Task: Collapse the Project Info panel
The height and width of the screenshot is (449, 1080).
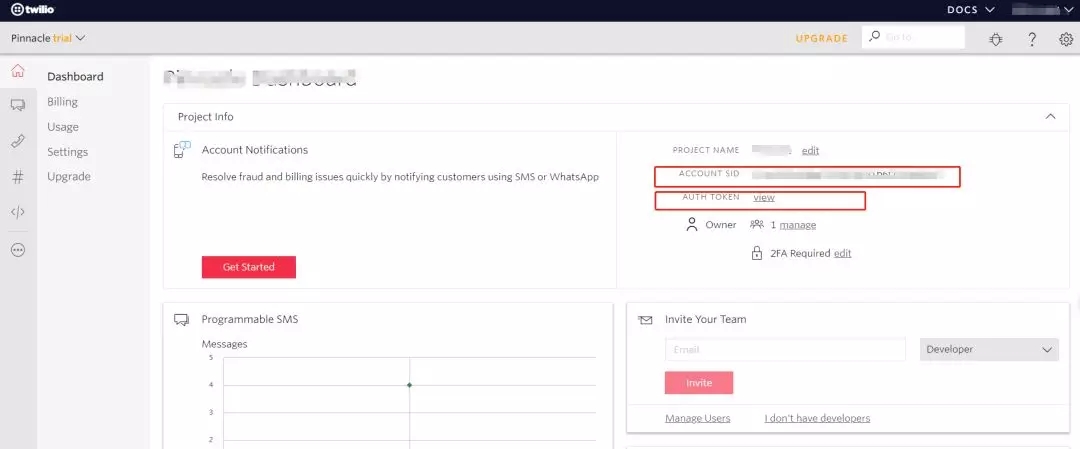Action: (1050, 116)
